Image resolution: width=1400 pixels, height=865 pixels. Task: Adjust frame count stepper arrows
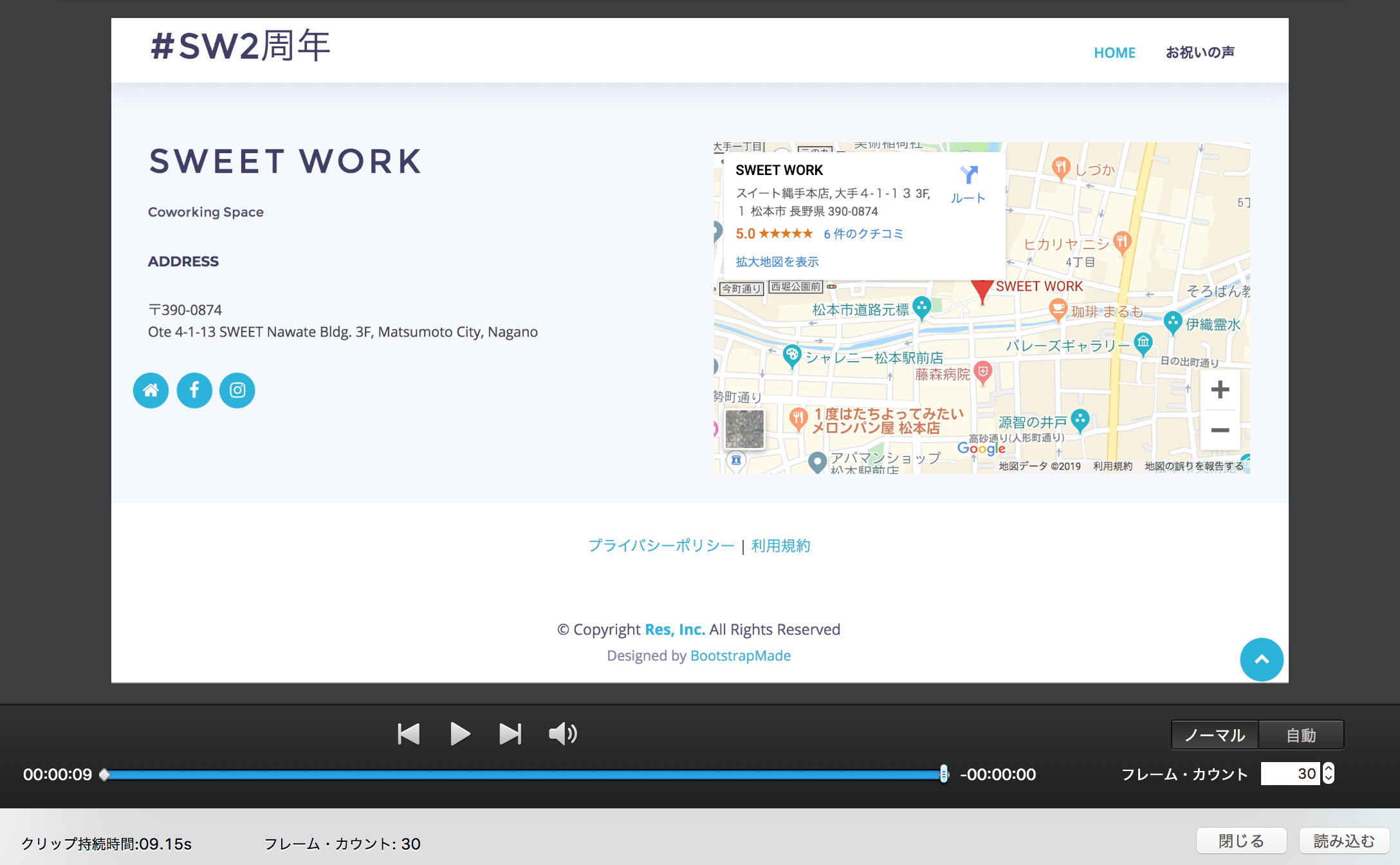pos(1329,774)
